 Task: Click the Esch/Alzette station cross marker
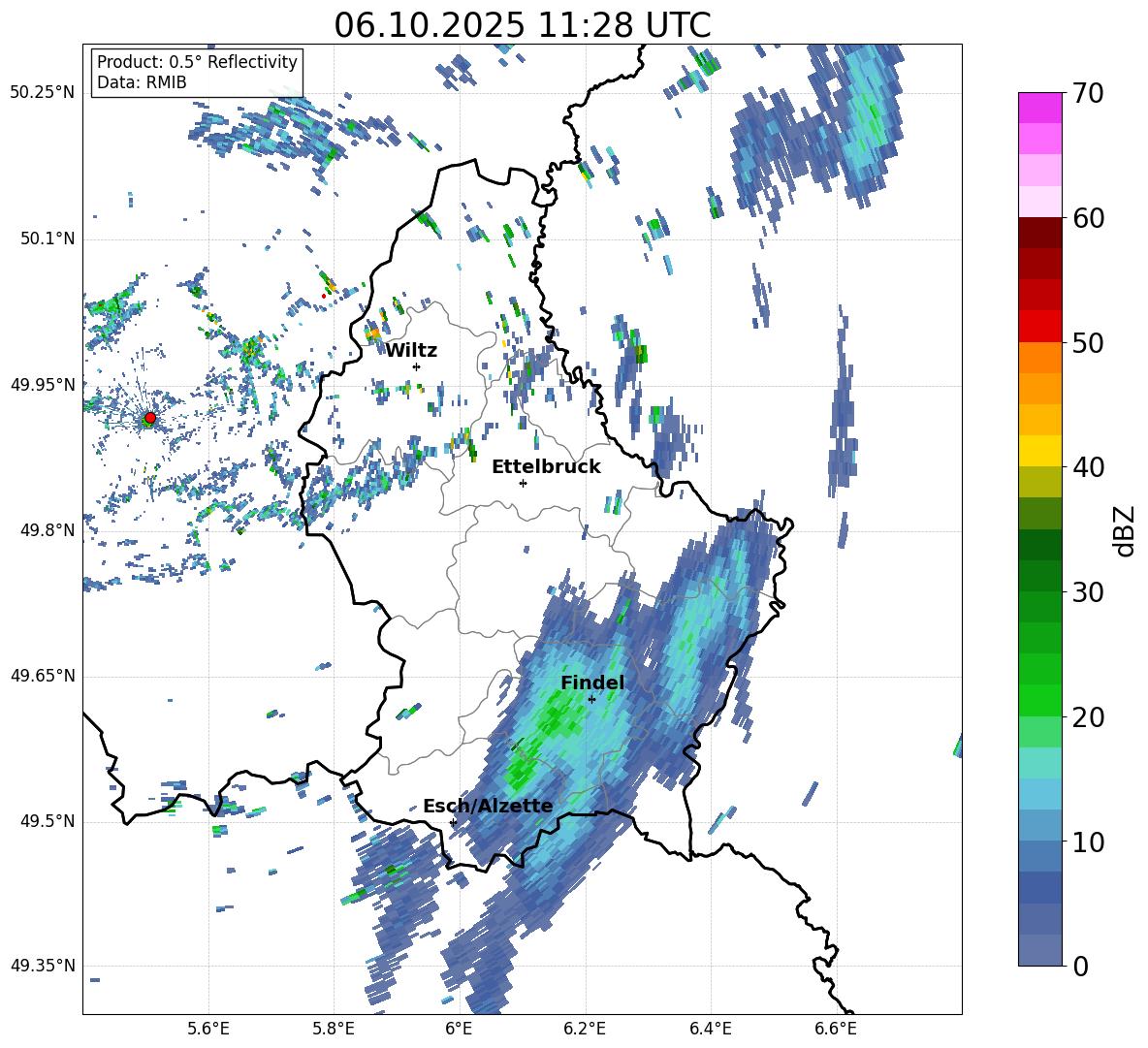[x=453, y=822]
